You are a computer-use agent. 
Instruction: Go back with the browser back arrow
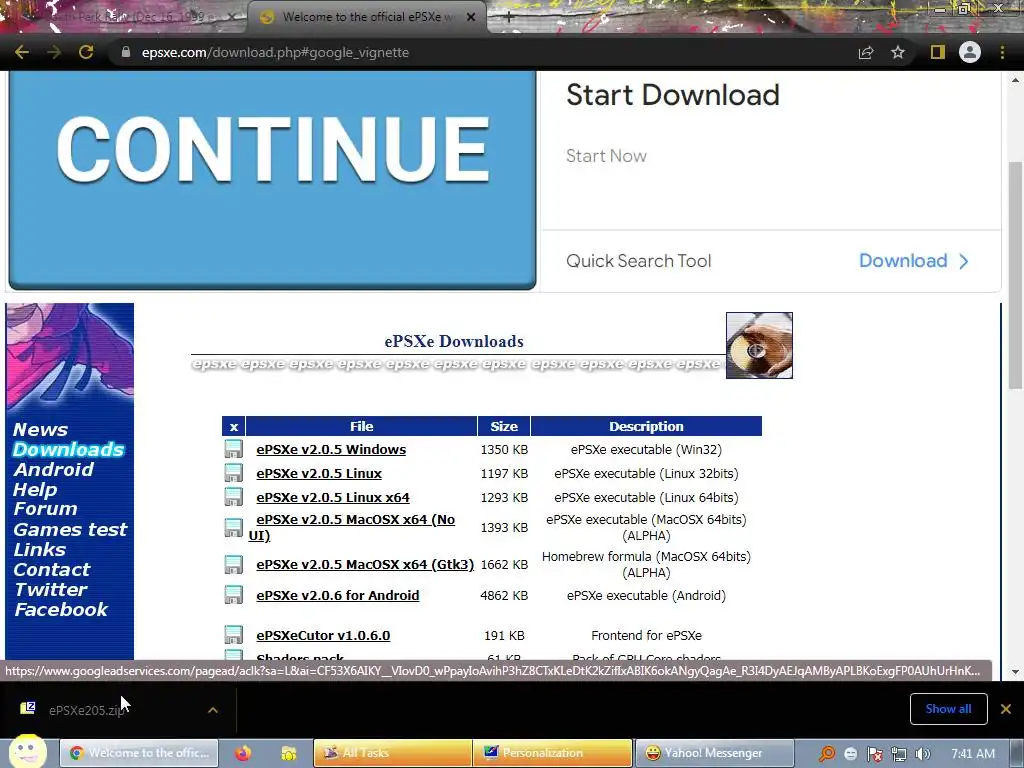coord(22,52)
